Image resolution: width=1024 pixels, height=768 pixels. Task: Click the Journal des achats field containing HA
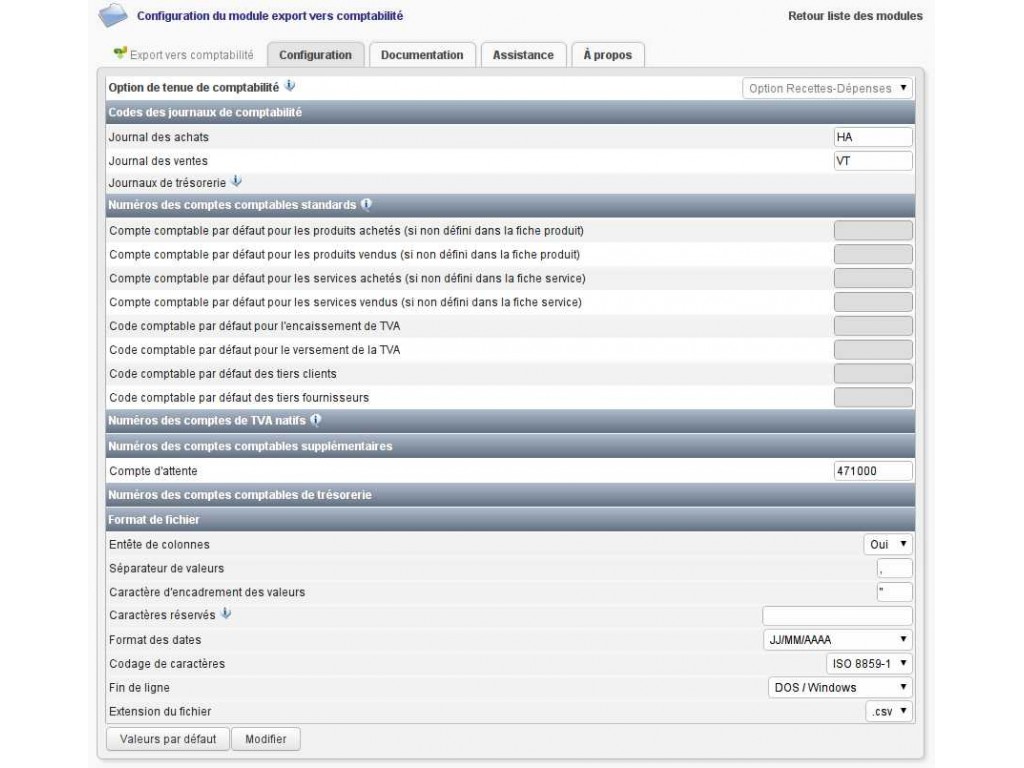(x=873, y=136)
